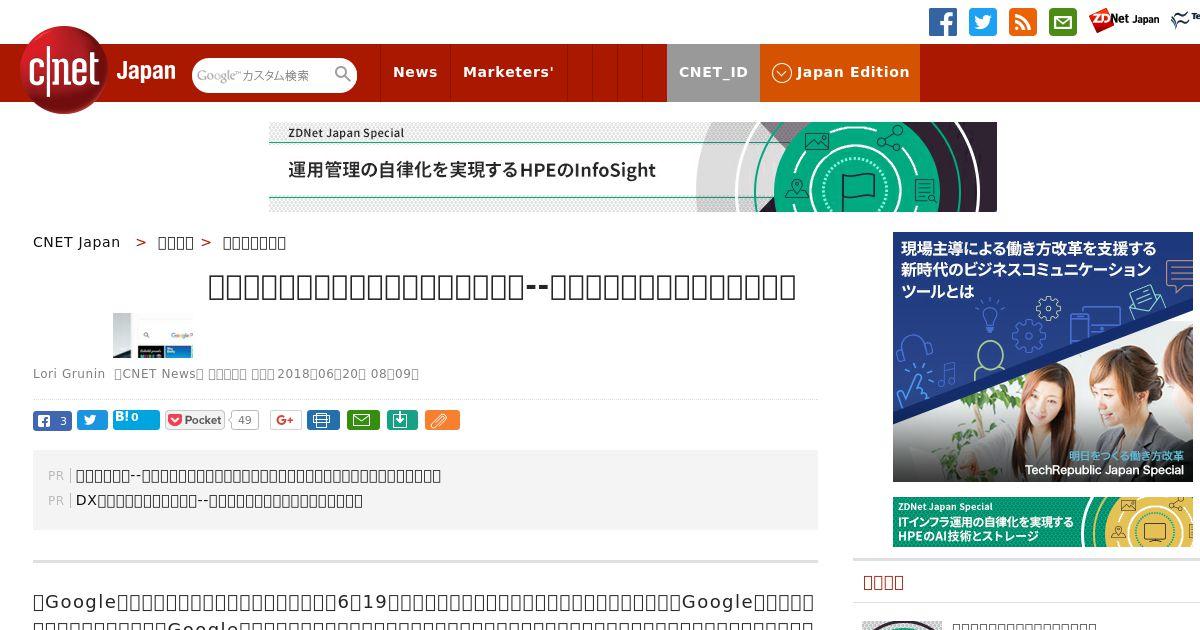
Task: Open the PR link starting with DX
Action: coord(219,500)
